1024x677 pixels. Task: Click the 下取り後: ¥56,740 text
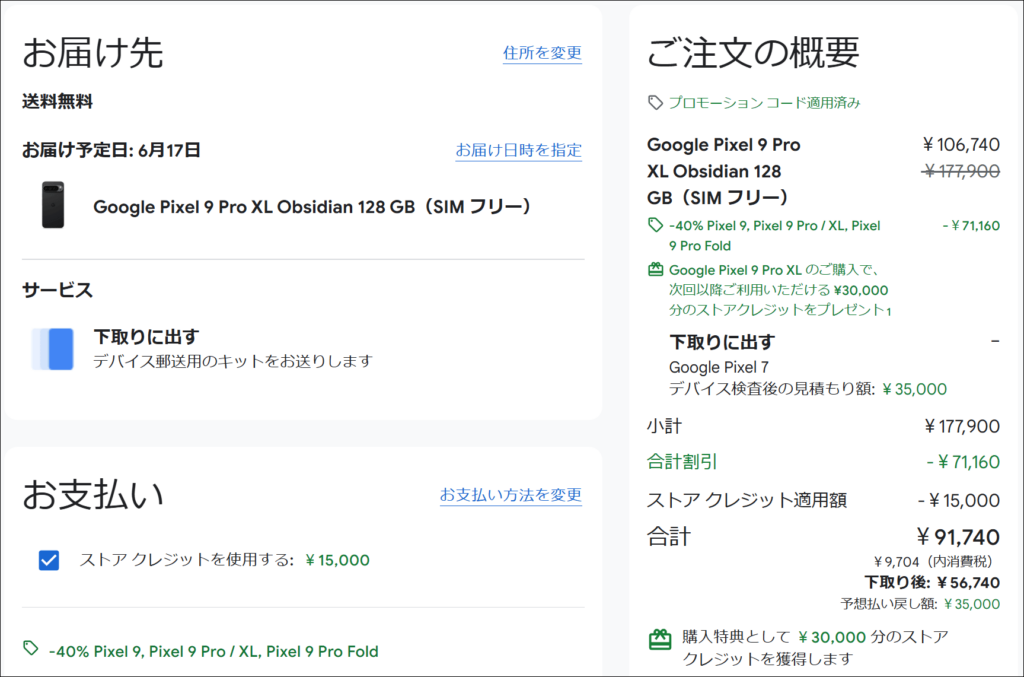click(932, 582)
